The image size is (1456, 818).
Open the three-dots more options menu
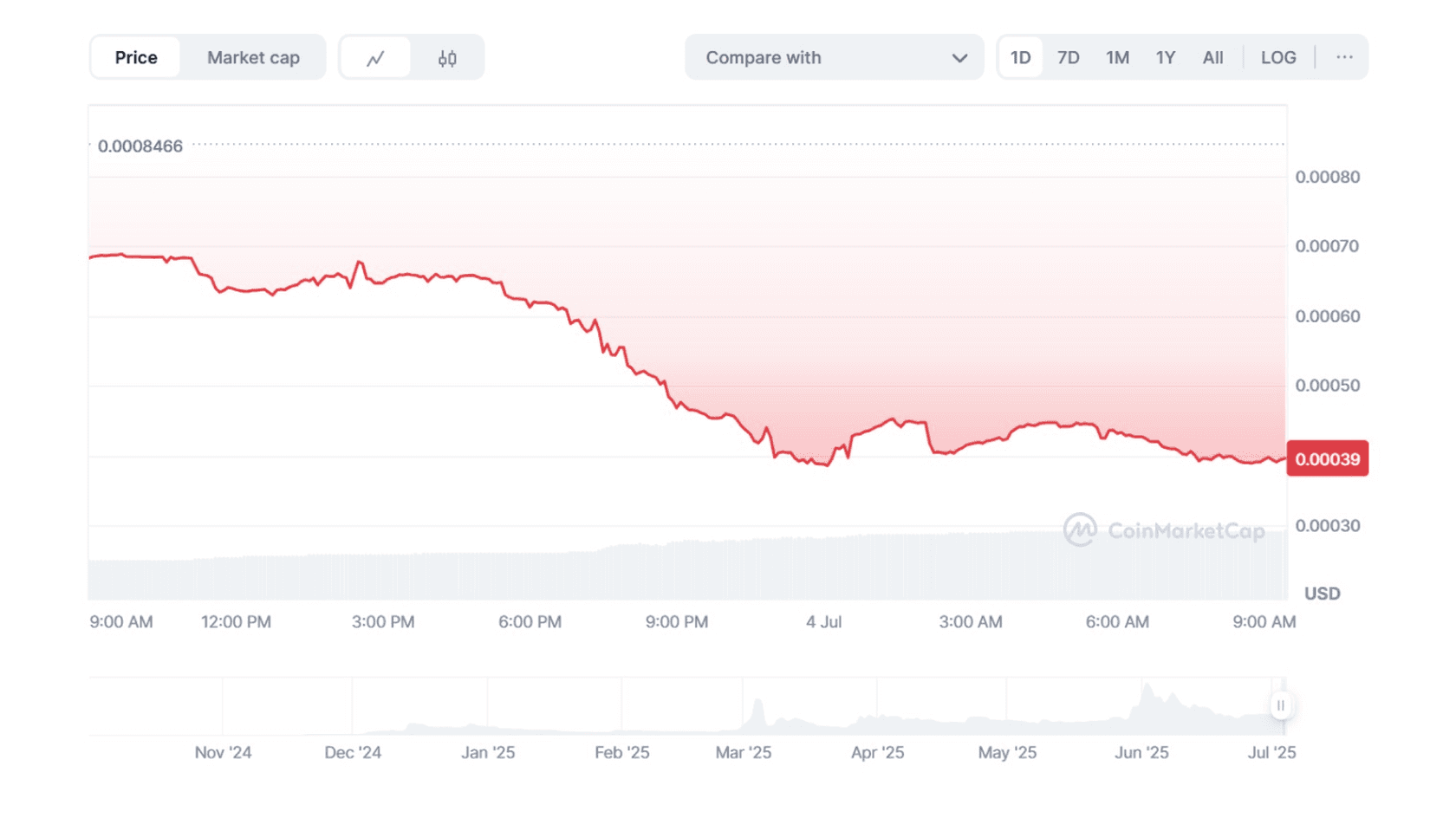pyautogui.click(x=1344, y=57)
